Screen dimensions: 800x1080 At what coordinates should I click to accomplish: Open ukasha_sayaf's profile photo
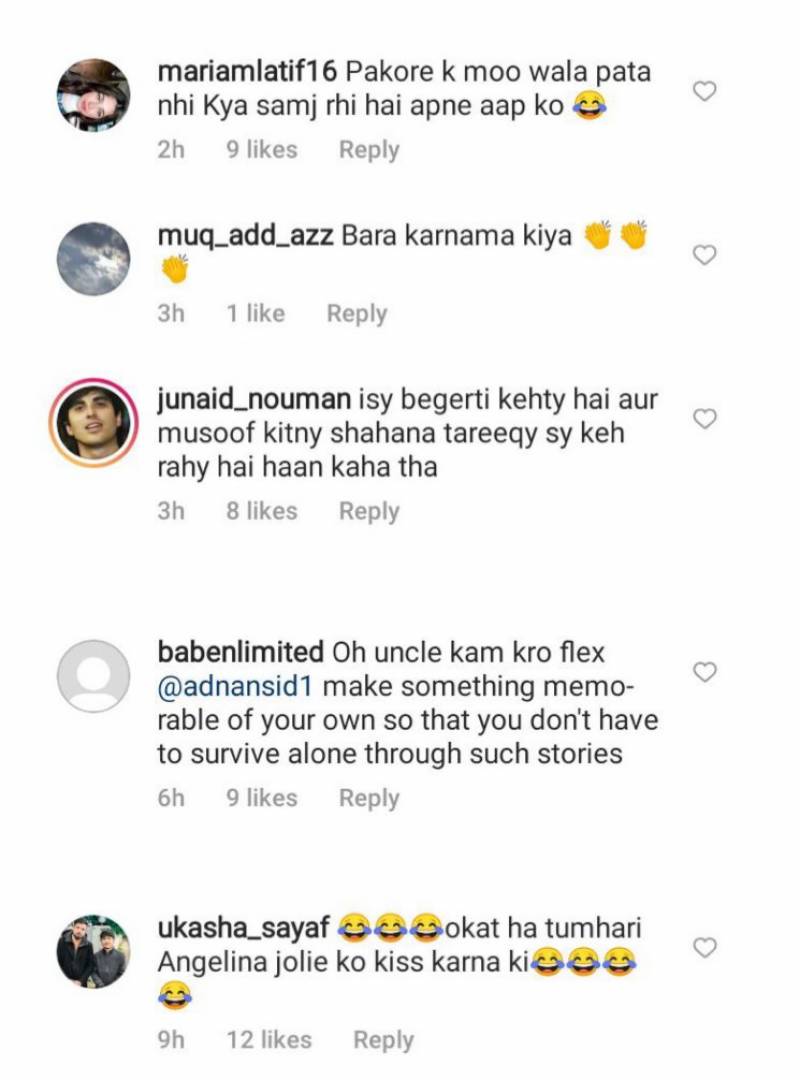click(93, 950)
